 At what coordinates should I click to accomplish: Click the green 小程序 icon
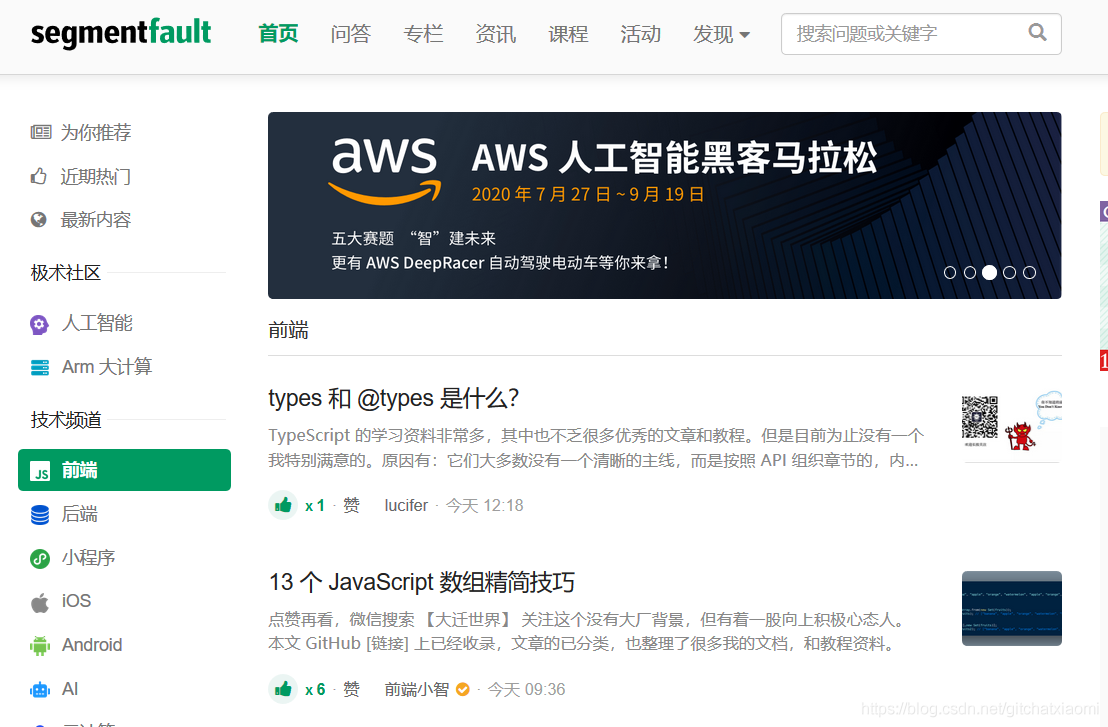40,559
